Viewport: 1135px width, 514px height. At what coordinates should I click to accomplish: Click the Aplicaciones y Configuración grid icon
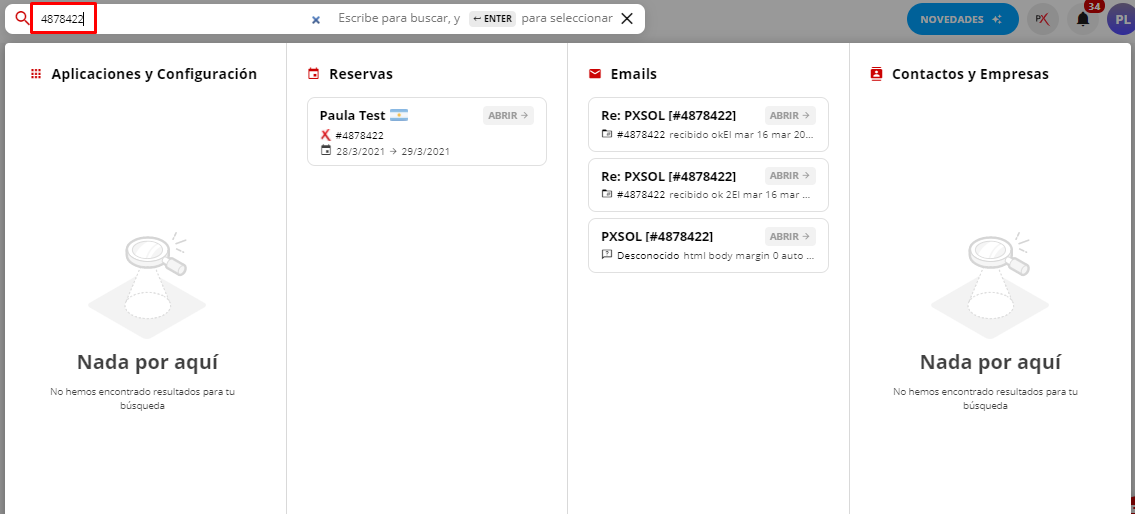pos(36,74)
